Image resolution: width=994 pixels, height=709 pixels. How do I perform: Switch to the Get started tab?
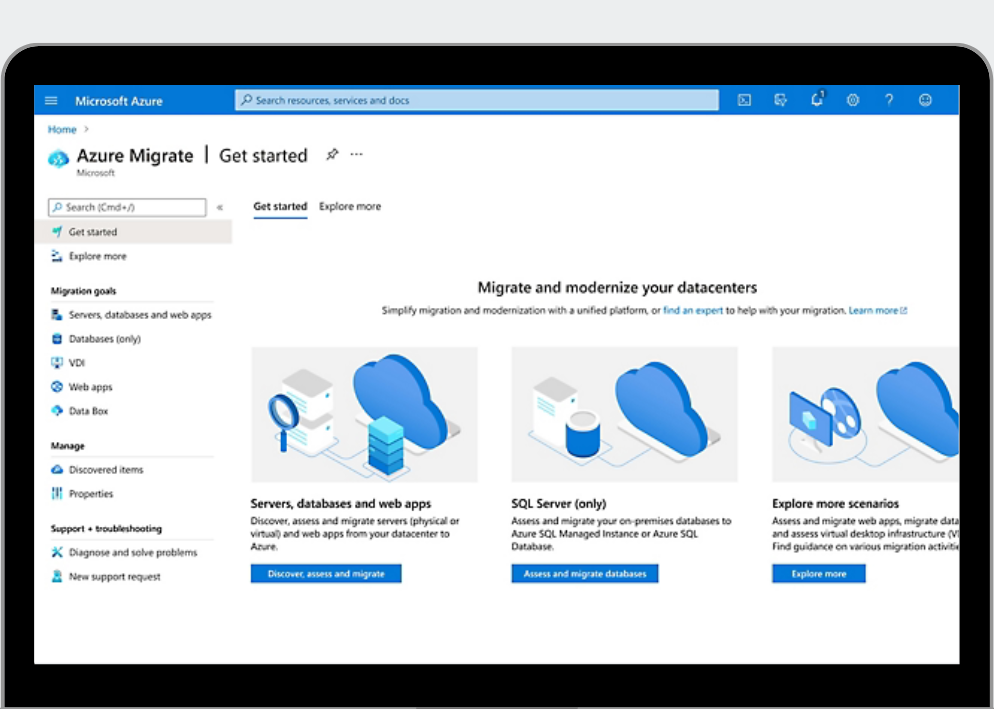[x=280, y=206]
